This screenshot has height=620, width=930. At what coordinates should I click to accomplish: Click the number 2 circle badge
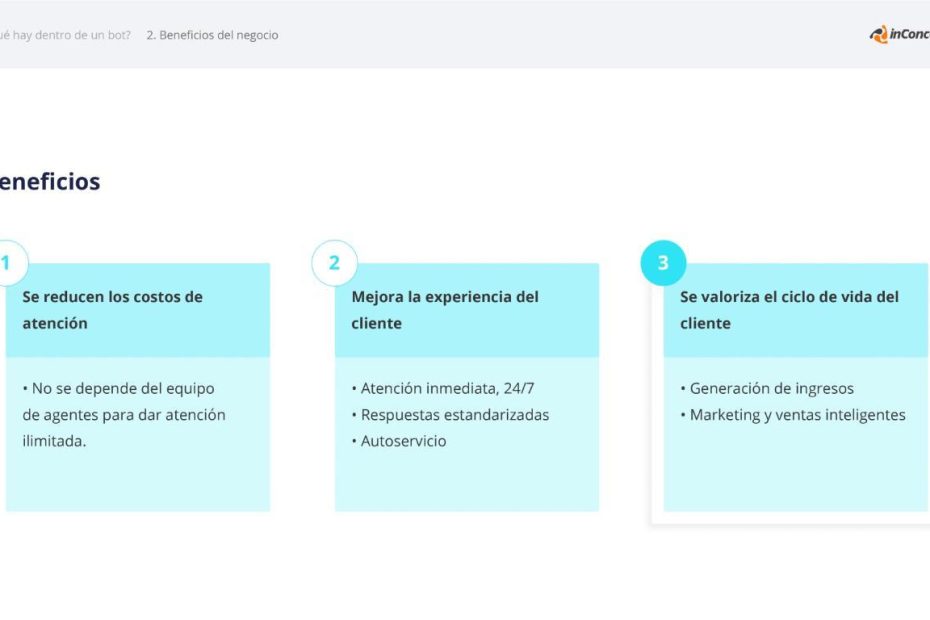pyautogui.click(x=334, y=263)
